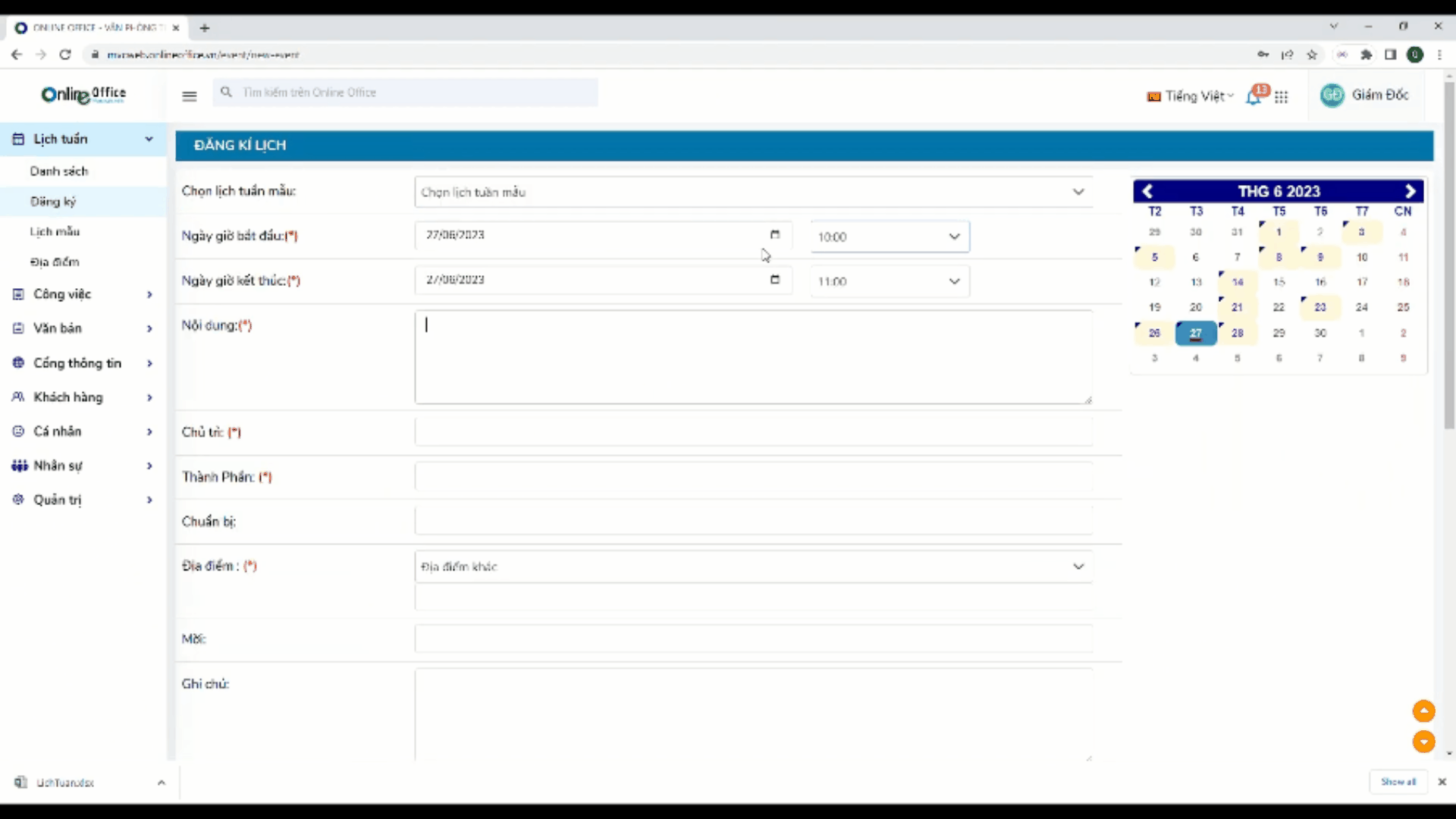Image resolution: width=1456 pixels, height=819 pixels.
Task: Click the hamburger menu icon
Action: tap(190, 96)
